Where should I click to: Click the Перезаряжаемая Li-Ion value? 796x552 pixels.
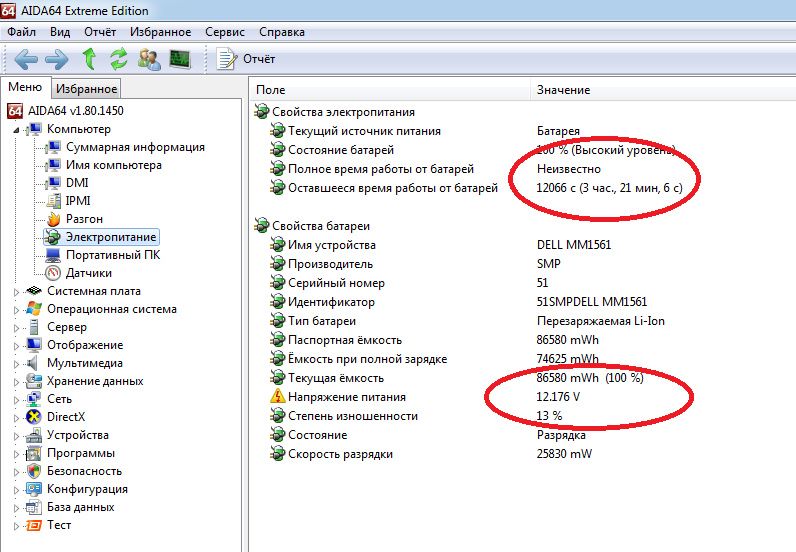pyautogui.click(x=601, y=321)
